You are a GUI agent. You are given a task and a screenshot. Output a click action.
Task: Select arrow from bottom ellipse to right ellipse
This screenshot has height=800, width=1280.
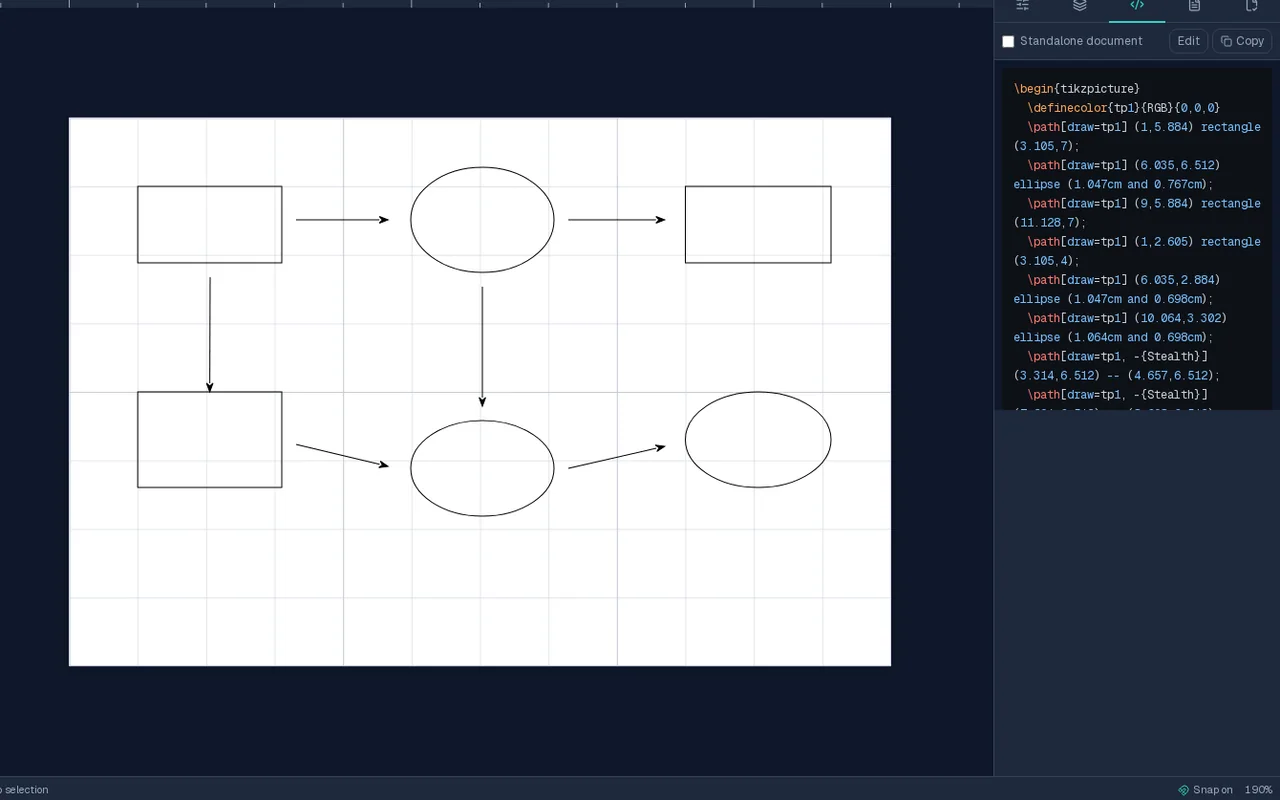(616, 457)
